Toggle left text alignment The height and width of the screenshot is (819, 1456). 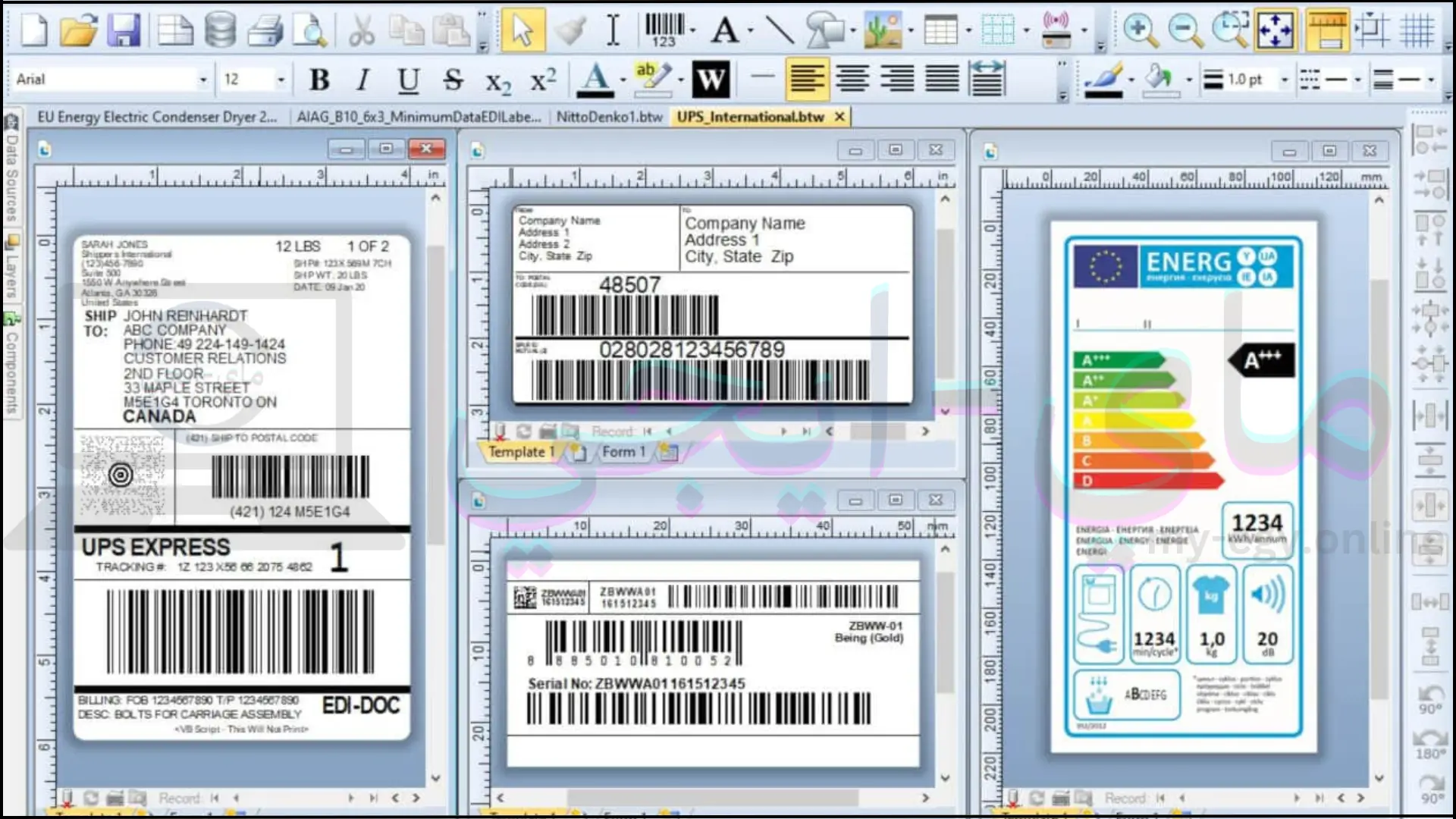(808, 79)
